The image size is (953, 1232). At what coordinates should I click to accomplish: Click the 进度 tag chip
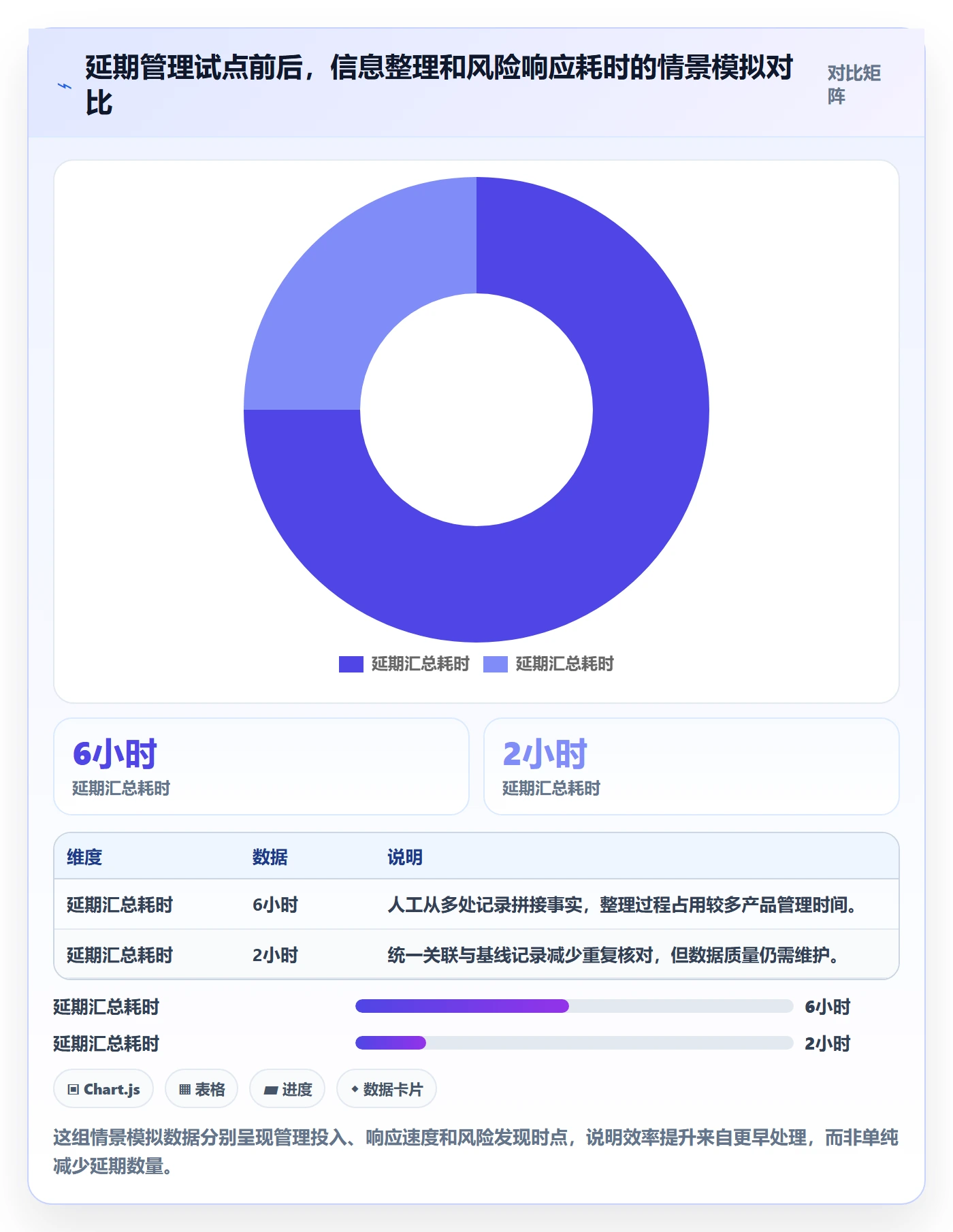(x=287, y=1089)
